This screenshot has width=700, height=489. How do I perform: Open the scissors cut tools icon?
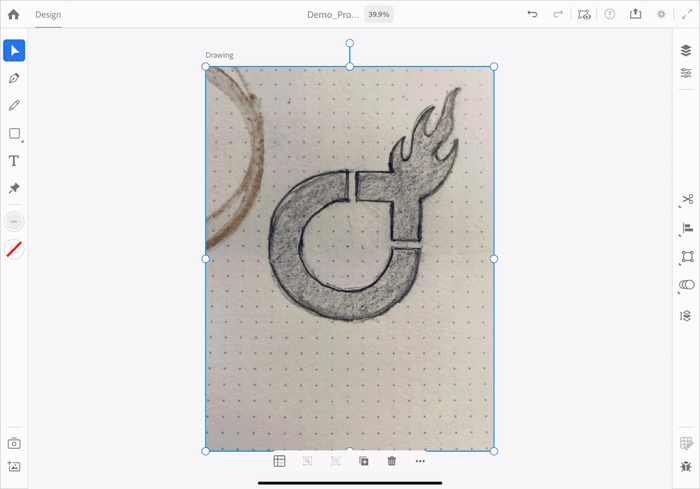coord(687,200)
